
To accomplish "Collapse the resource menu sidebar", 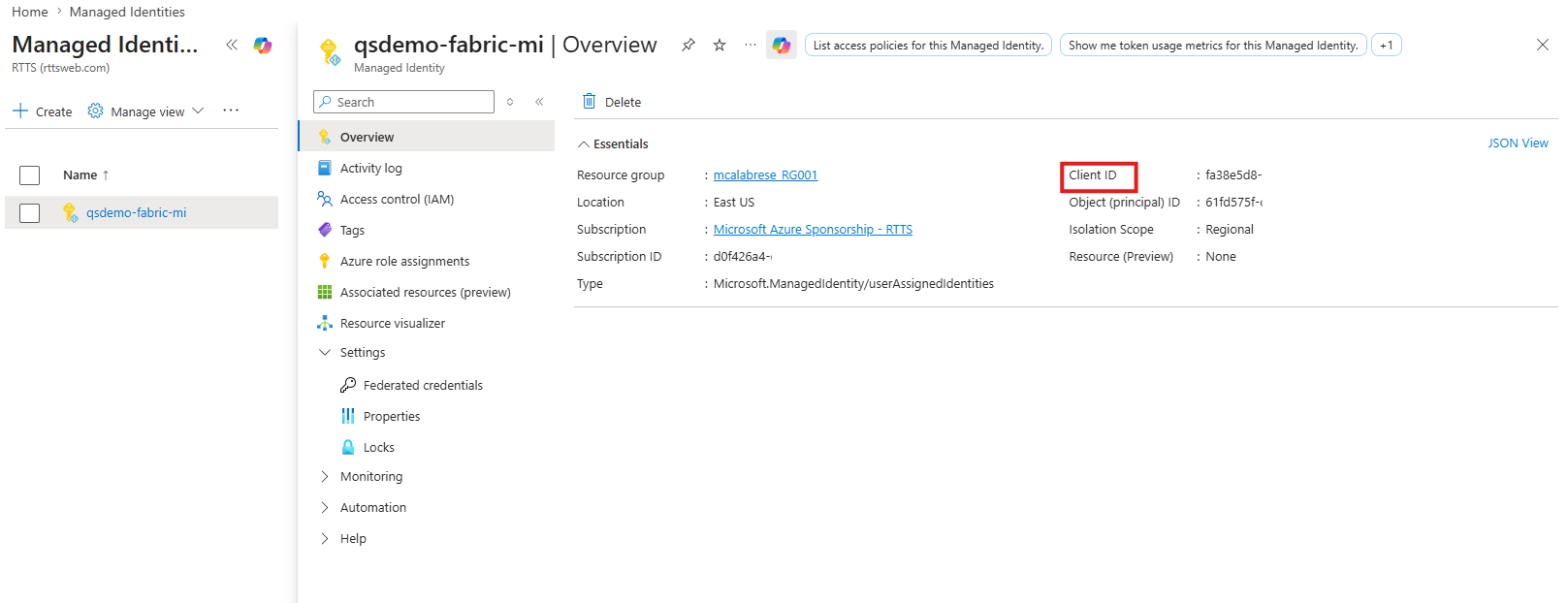I will 539,102.
